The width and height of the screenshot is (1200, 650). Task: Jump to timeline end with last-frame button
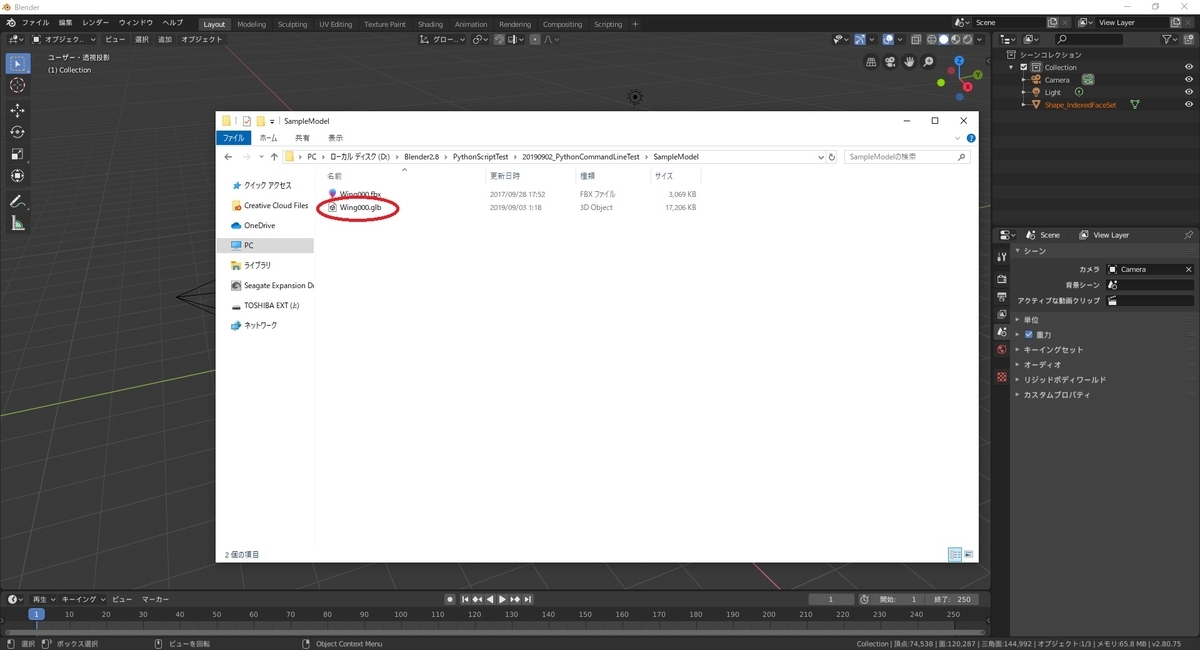pos(527,599)
